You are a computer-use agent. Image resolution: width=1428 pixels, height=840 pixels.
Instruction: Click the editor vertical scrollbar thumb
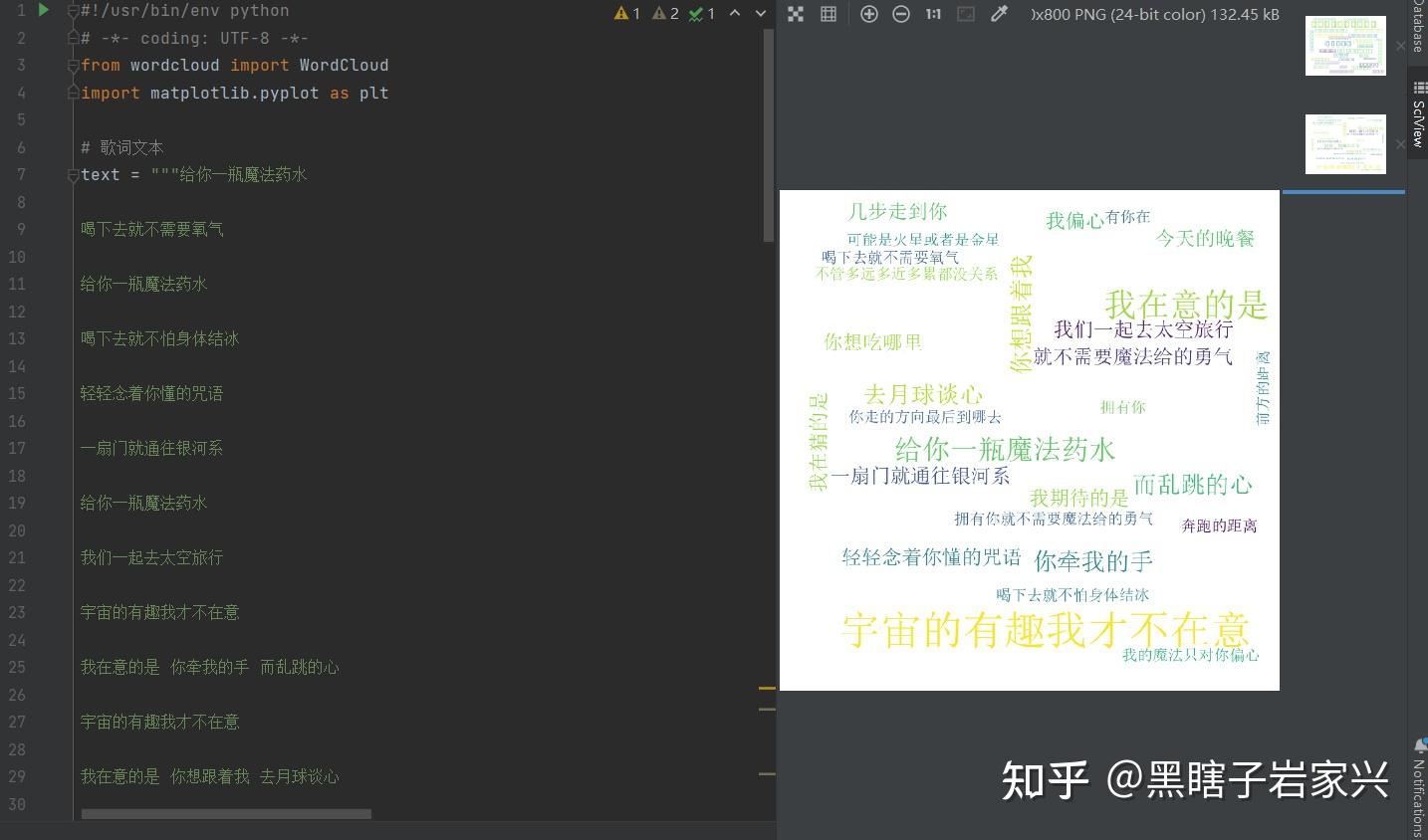768,134
